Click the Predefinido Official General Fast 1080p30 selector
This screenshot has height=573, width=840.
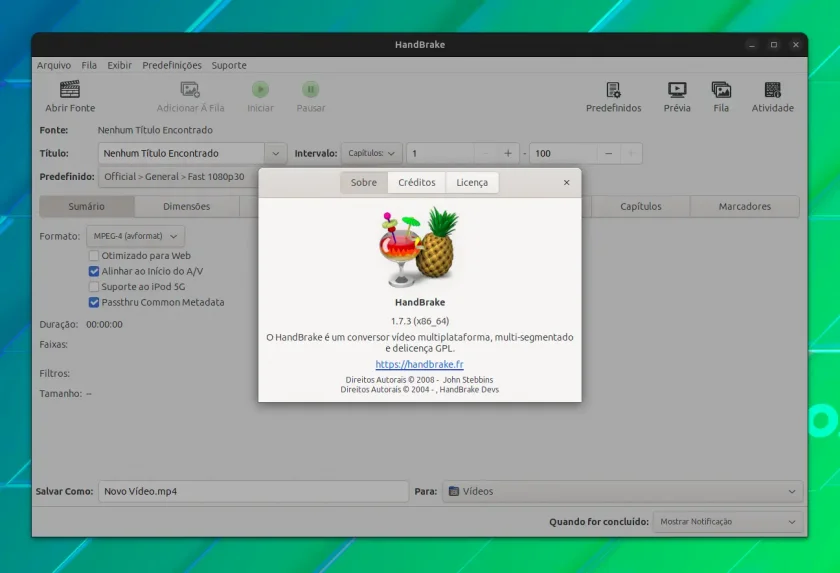[178, 177]
